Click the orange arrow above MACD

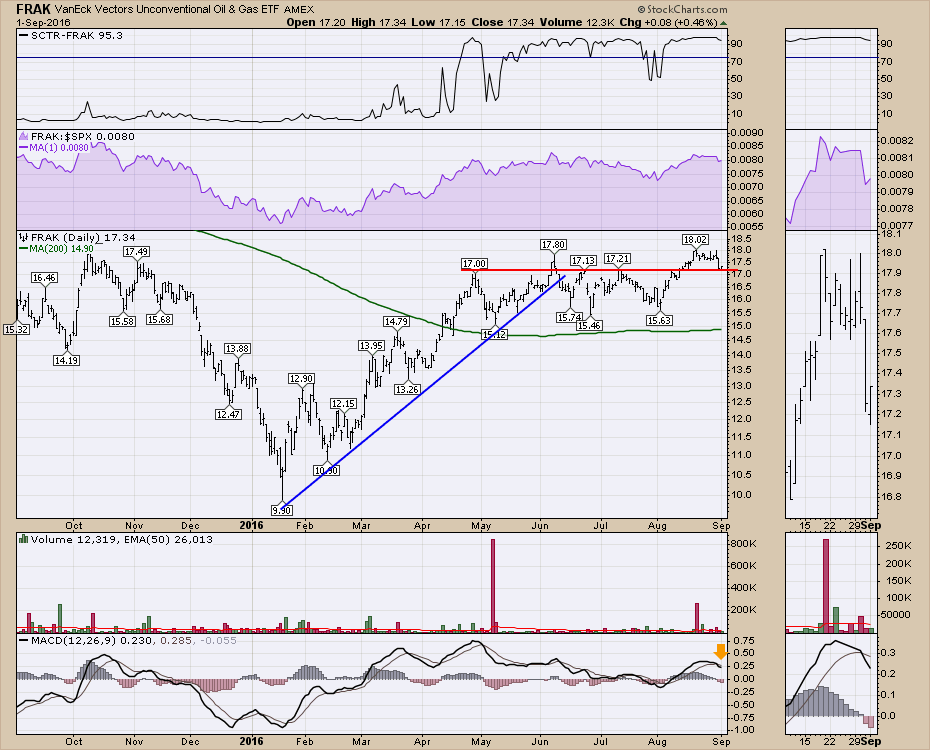(720, 652)
